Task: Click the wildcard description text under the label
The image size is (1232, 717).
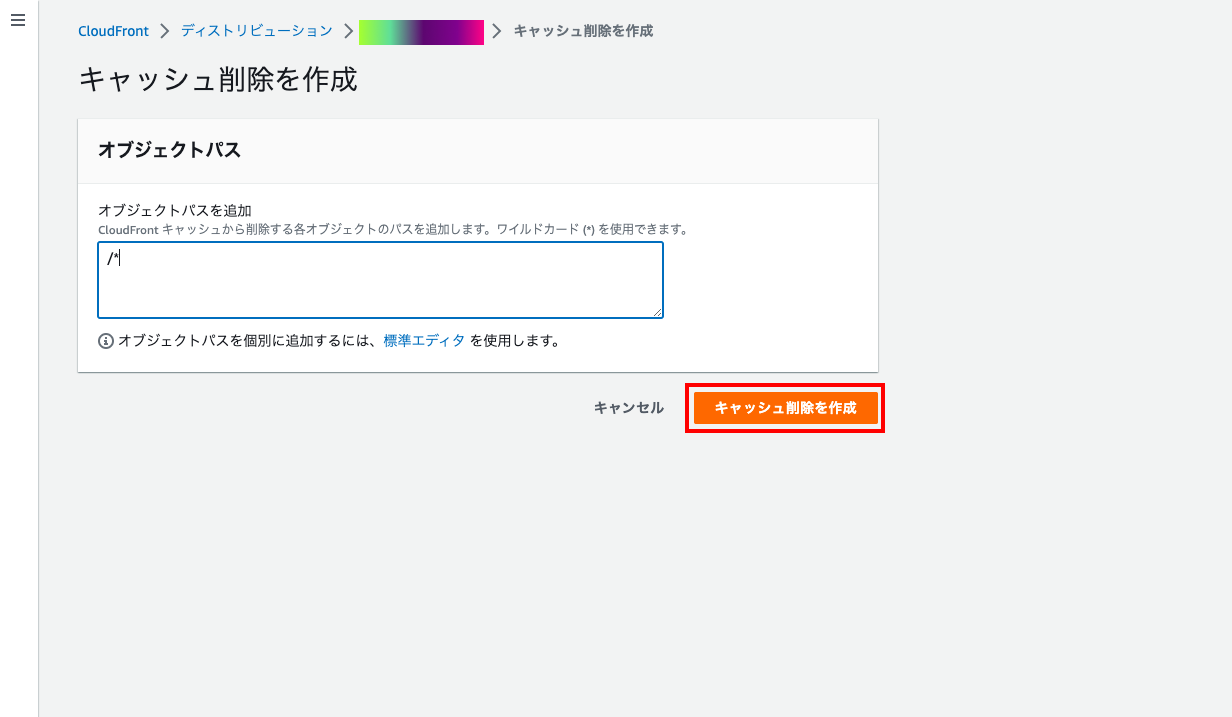Action: [393, 229]
